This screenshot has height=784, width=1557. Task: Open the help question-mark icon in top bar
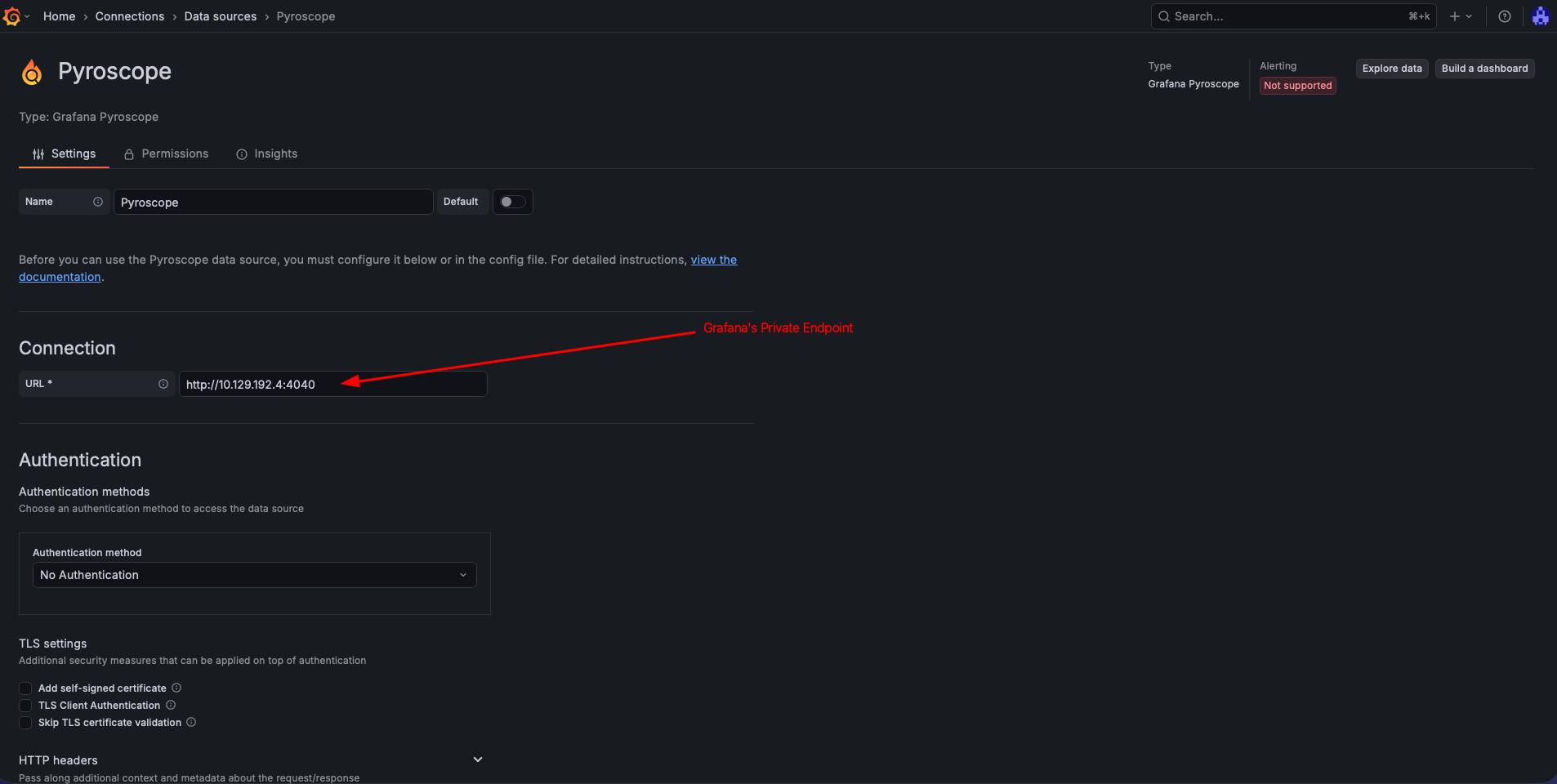click(x=1505, y=16)
